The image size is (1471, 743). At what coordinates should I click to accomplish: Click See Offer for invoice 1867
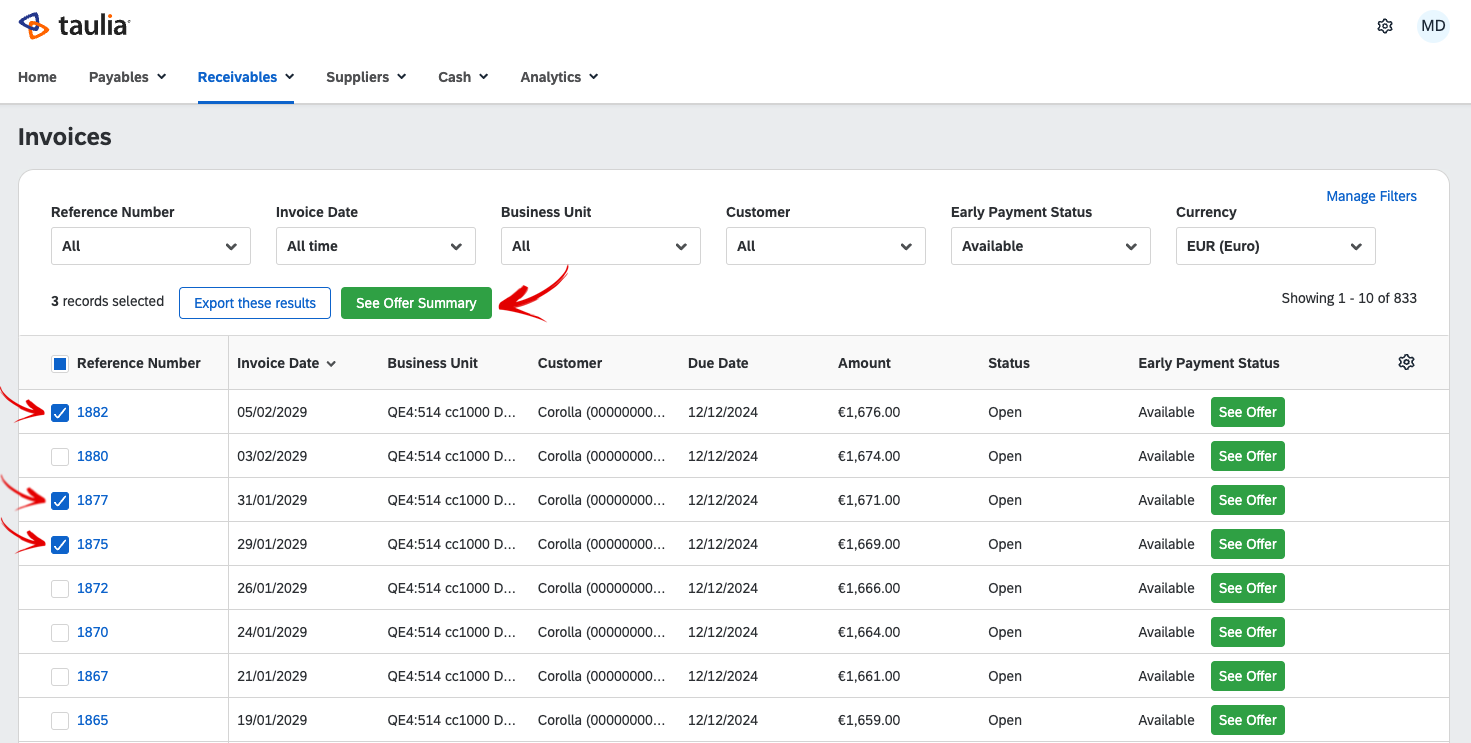[1247, 676]
